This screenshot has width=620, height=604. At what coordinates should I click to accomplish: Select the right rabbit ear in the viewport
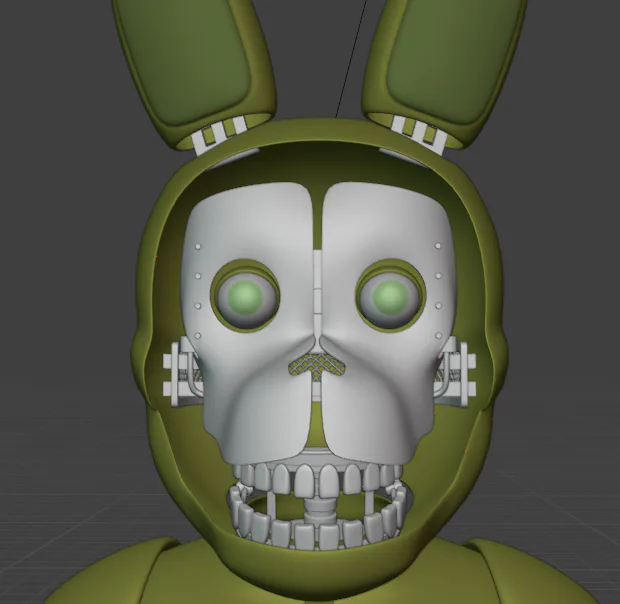pos(442,73)
